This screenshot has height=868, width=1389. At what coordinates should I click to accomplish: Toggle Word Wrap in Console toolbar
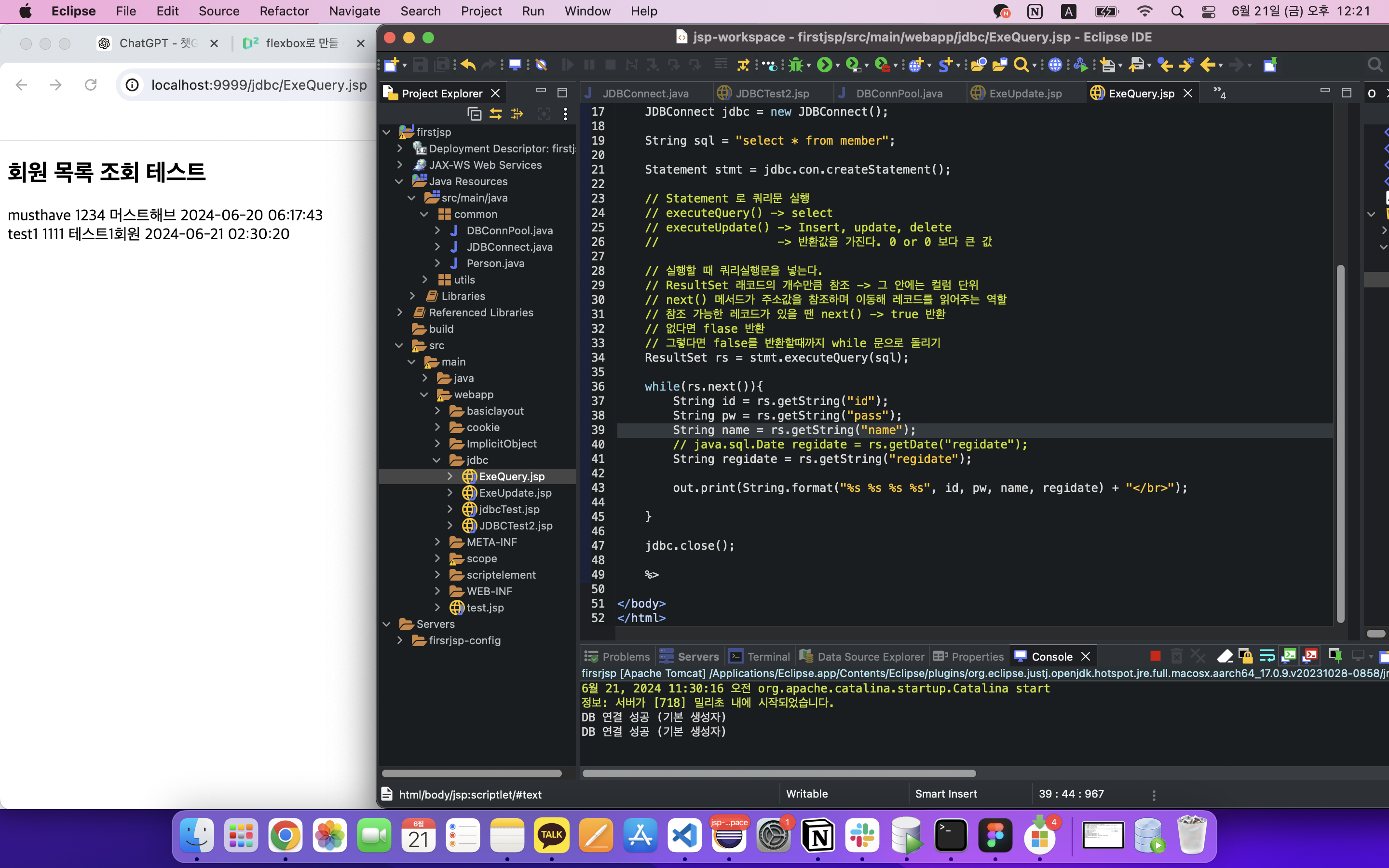coord(1267,656)
